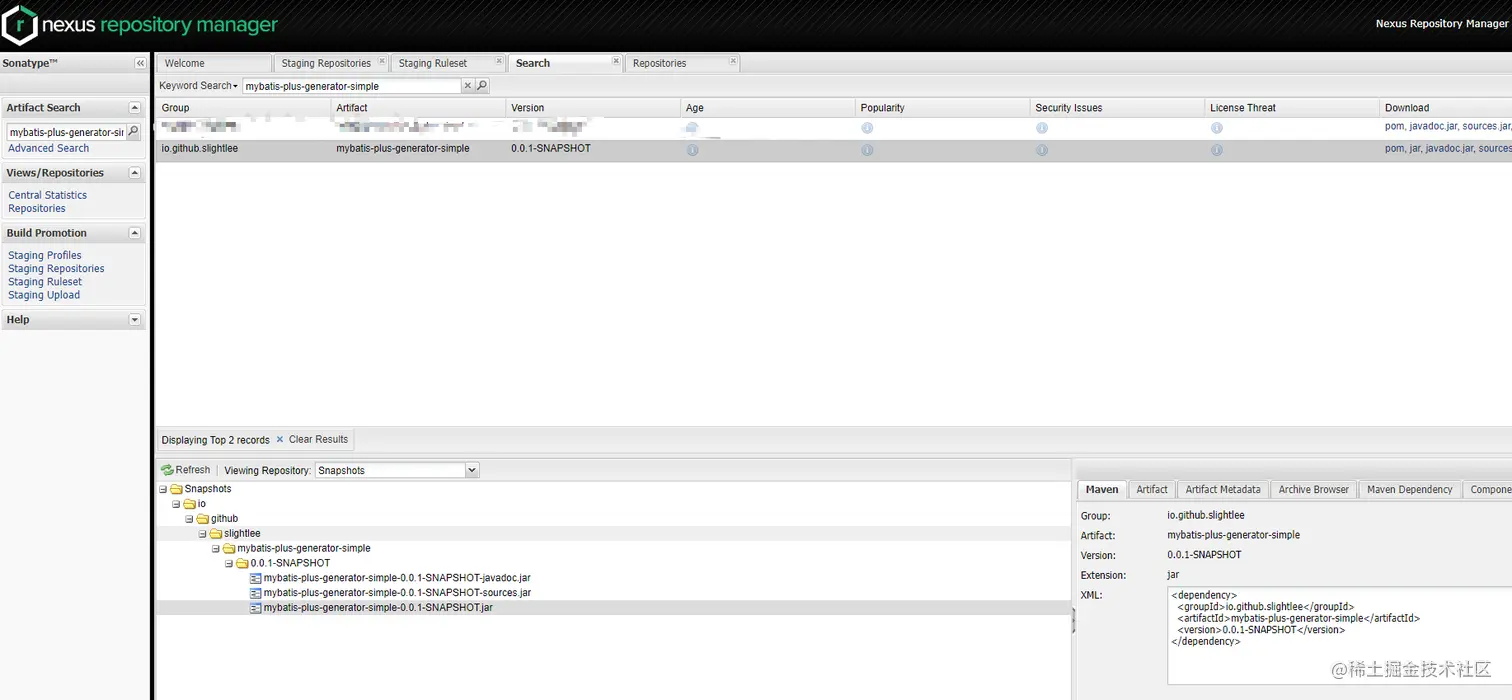This screenshot has width=1512, height=700.
Task: Click the Age info icon in the io.github.slightlee row
Action: tap(692, 150)
